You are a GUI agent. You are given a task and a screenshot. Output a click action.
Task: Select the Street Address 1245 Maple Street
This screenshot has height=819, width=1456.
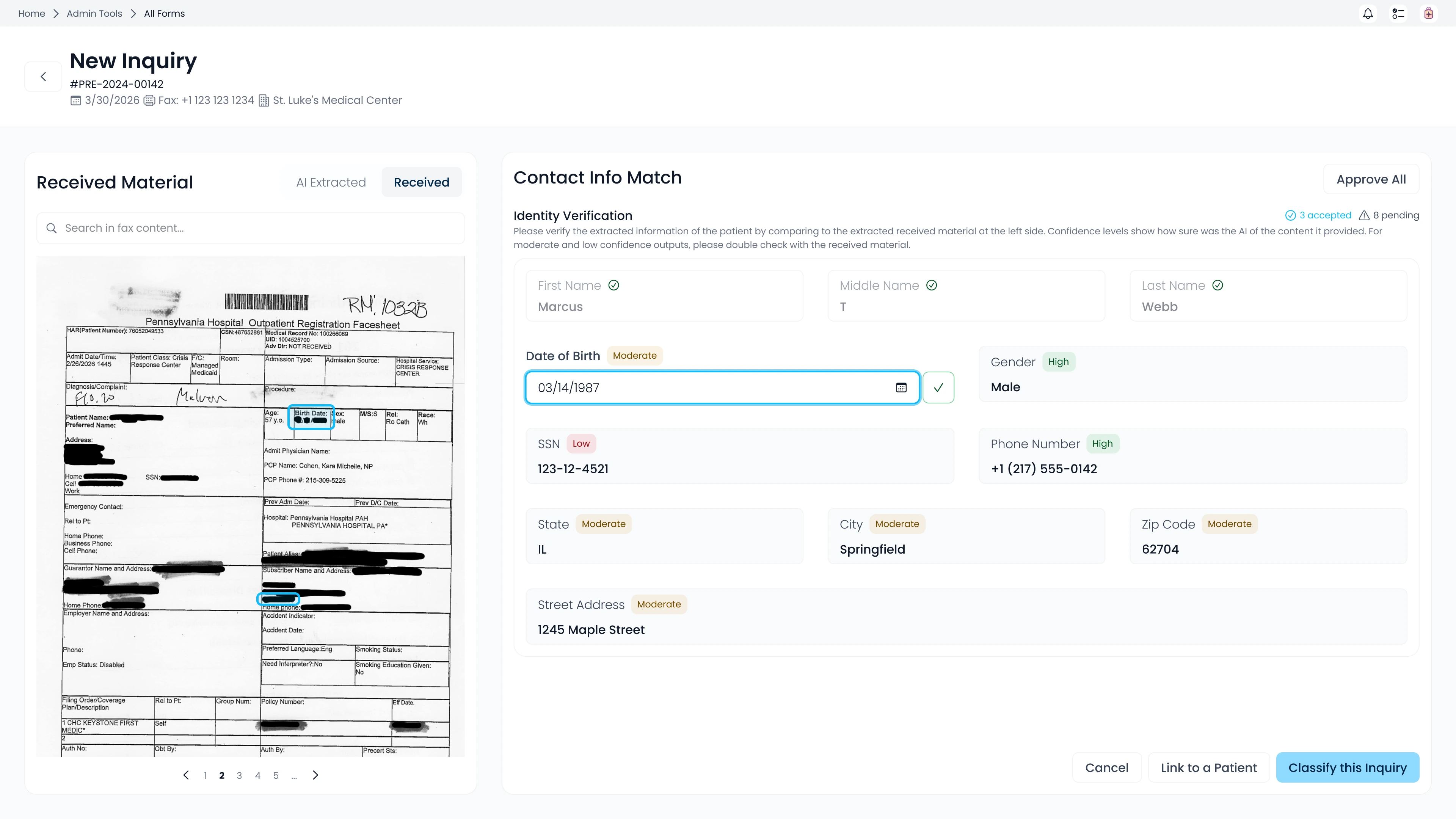click(x=966, y=617)
